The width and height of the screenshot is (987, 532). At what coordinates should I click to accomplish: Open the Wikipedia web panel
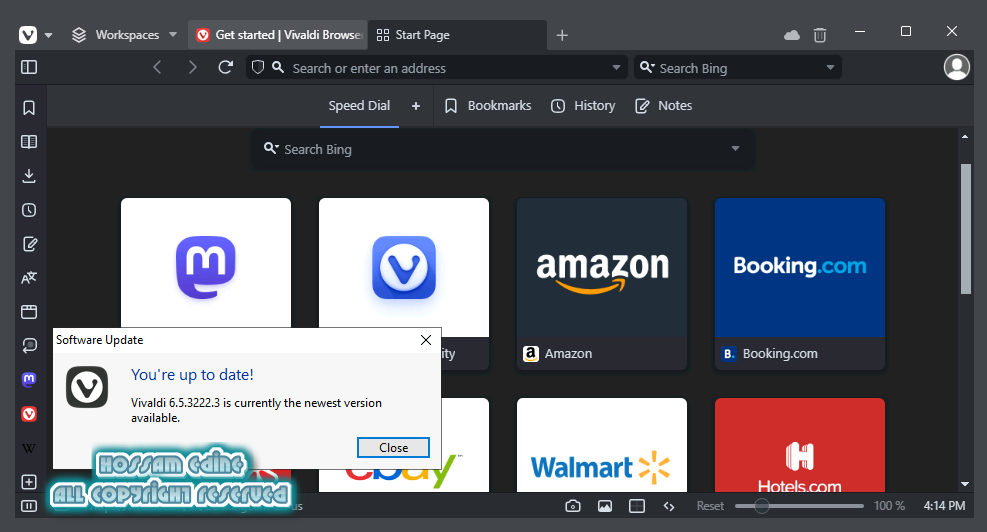coord(29,448)
